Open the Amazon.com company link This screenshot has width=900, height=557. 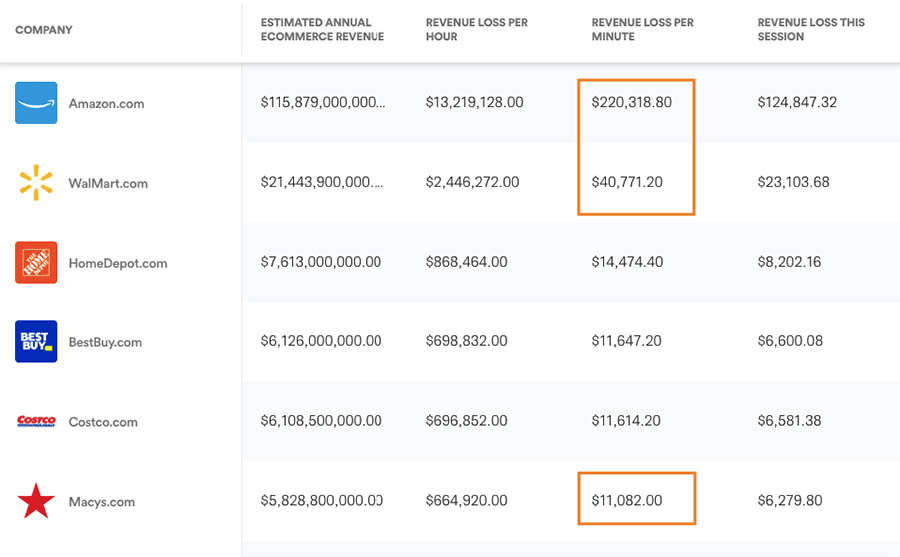(106, 104)
